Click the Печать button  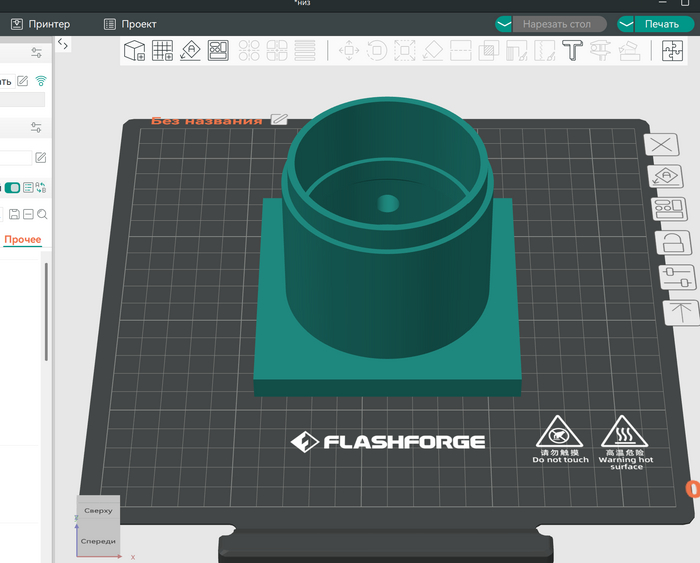[661, 23]
